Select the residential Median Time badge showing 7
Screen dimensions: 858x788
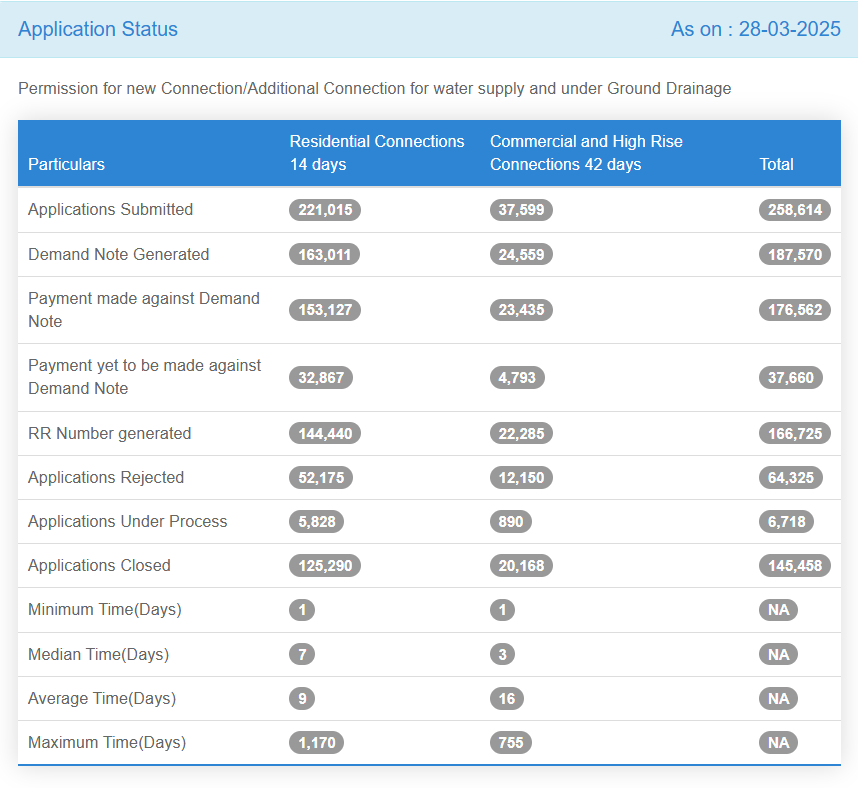302,654
